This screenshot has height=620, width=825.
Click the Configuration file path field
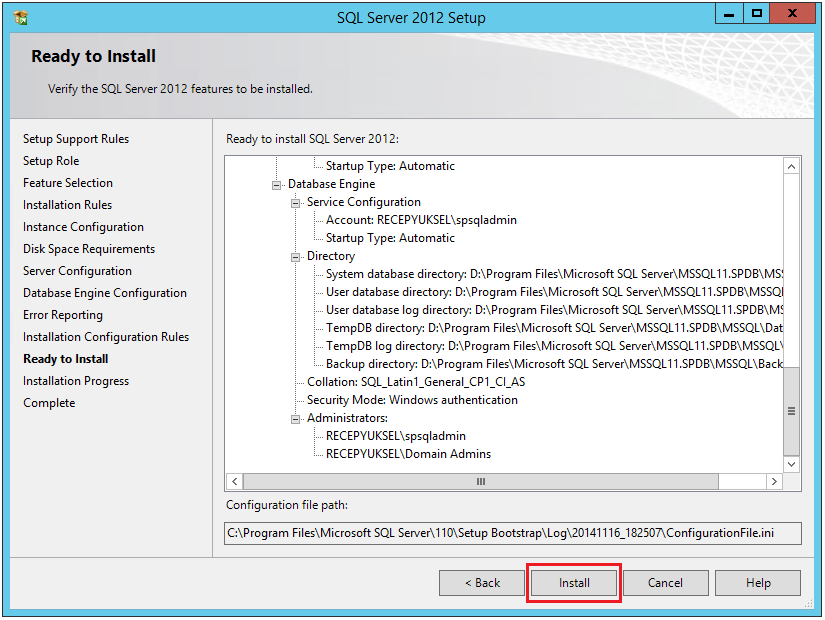click(512, 533)
